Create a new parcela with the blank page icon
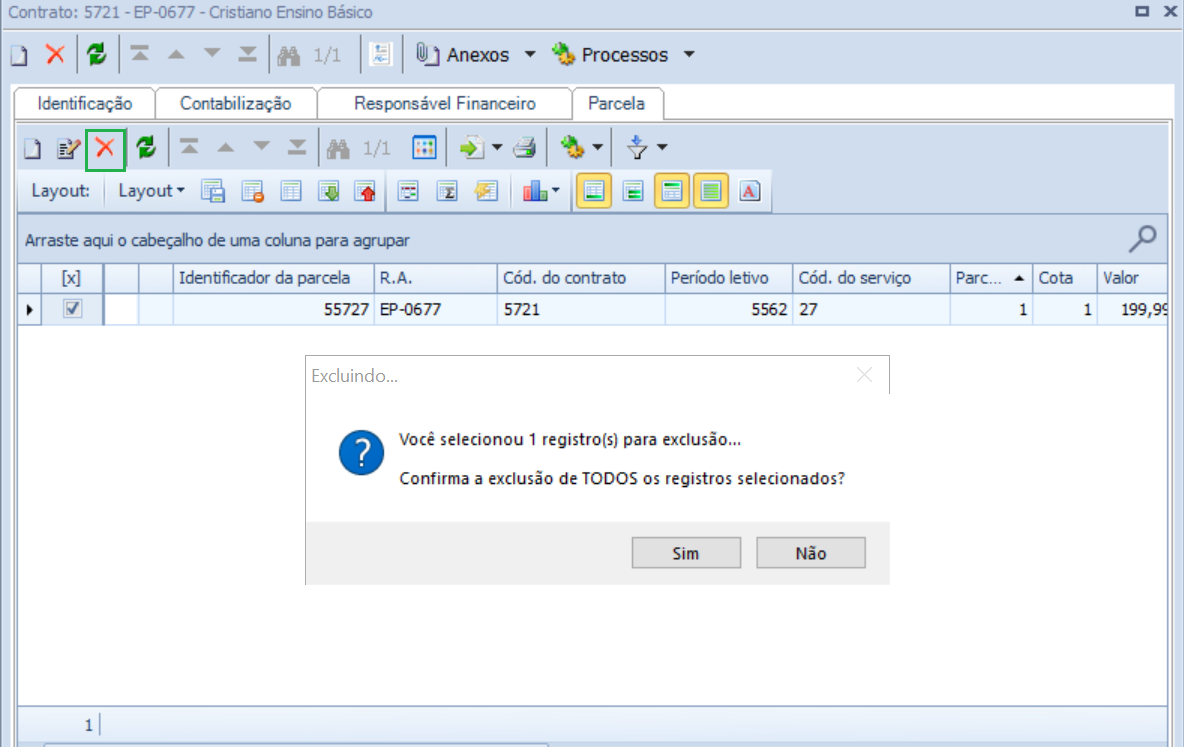 tap(32, 148)
